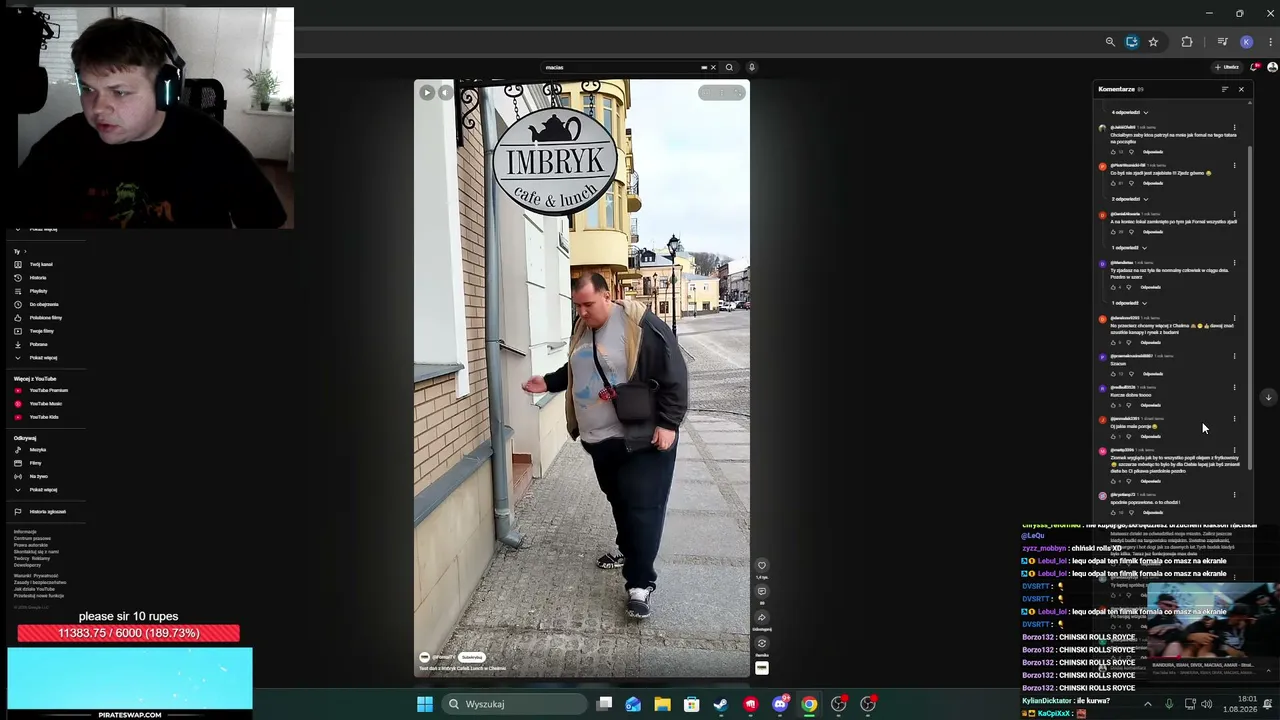Image resolution: width=1280 pixels, height=720 pixels.
Task: Open Chrome media controls icon
Action: pyautogui.click(x=1222, y=42)
